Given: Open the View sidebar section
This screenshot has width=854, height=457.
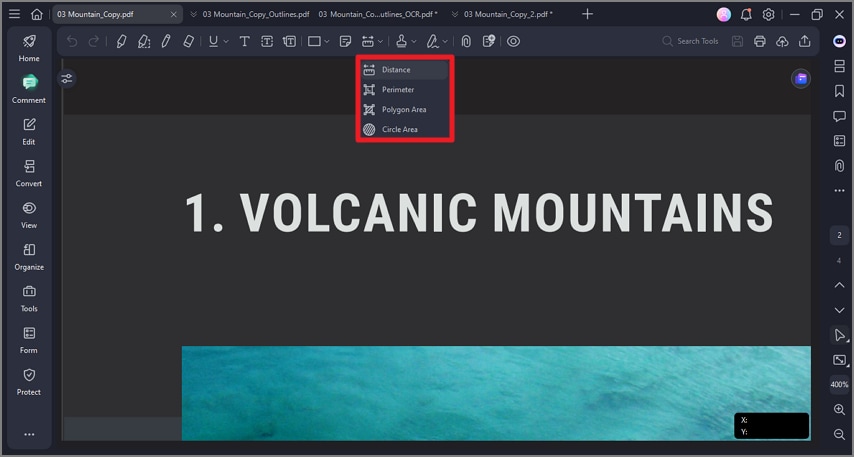Looking at the screenshot, I should click(29, 215).
